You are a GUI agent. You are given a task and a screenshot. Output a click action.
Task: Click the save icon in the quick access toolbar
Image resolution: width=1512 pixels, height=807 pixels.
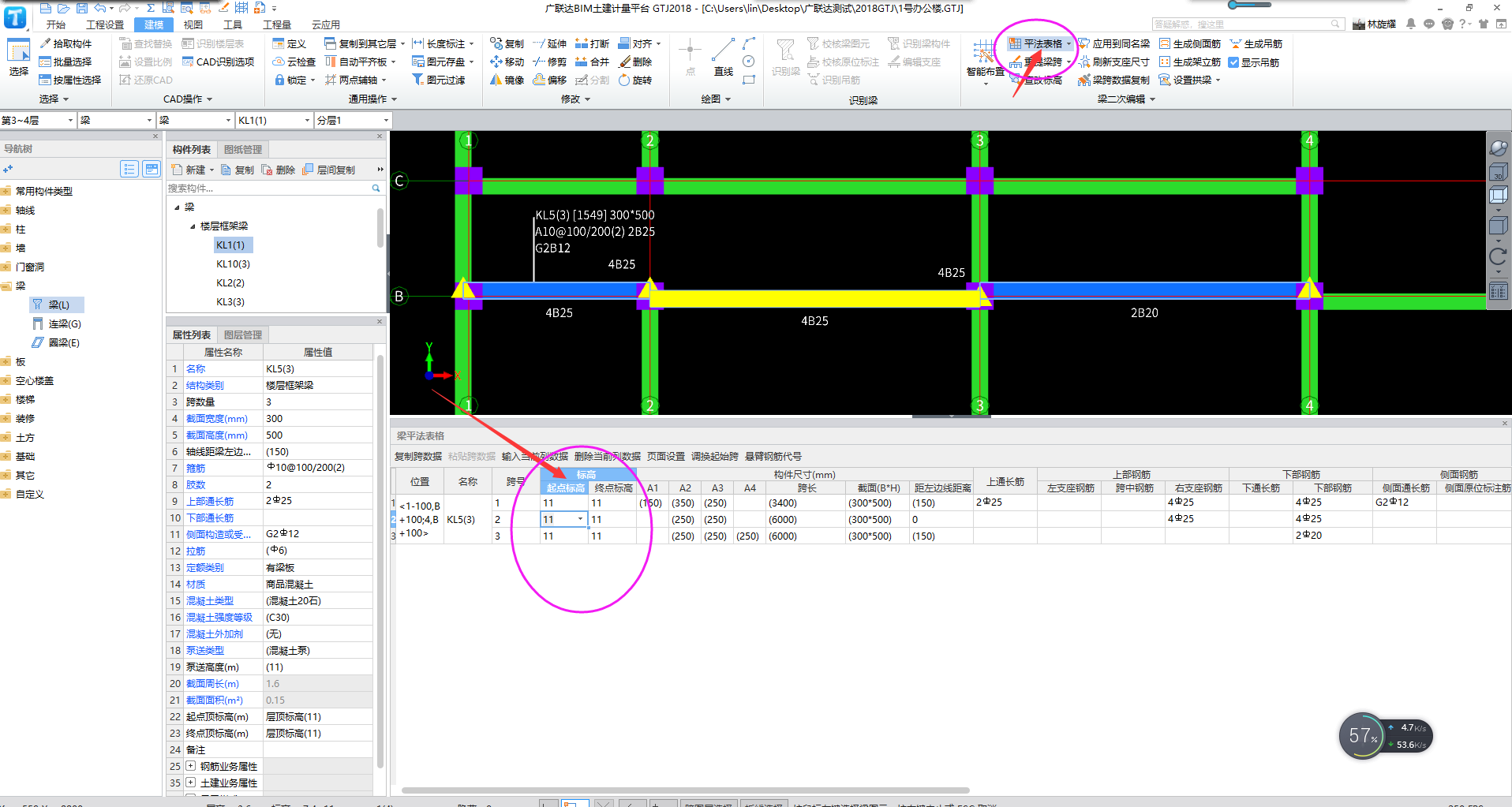tap(80, 8)
